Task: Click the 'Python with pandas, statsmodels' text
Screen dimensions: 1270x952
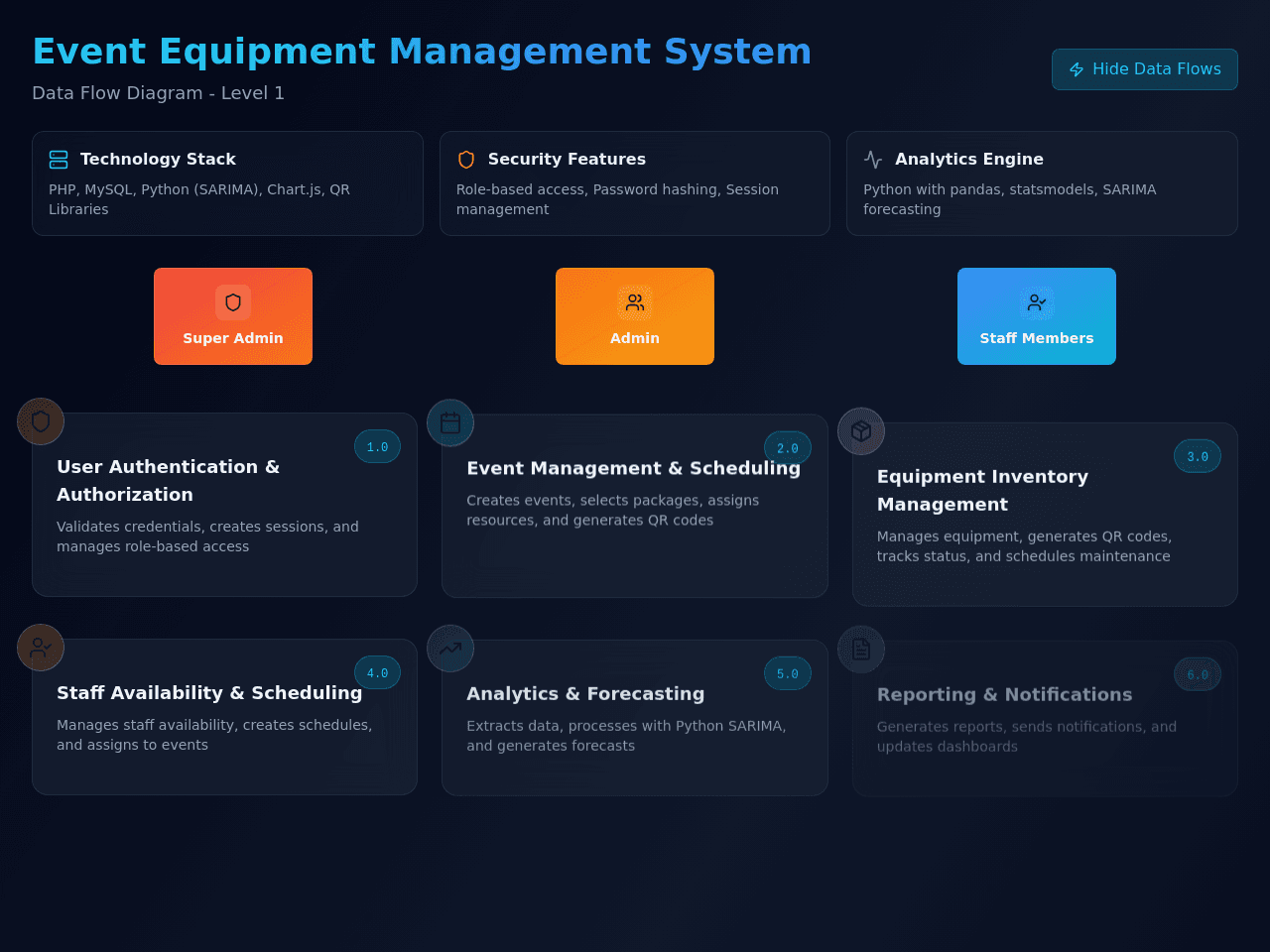Action: 1010,199
